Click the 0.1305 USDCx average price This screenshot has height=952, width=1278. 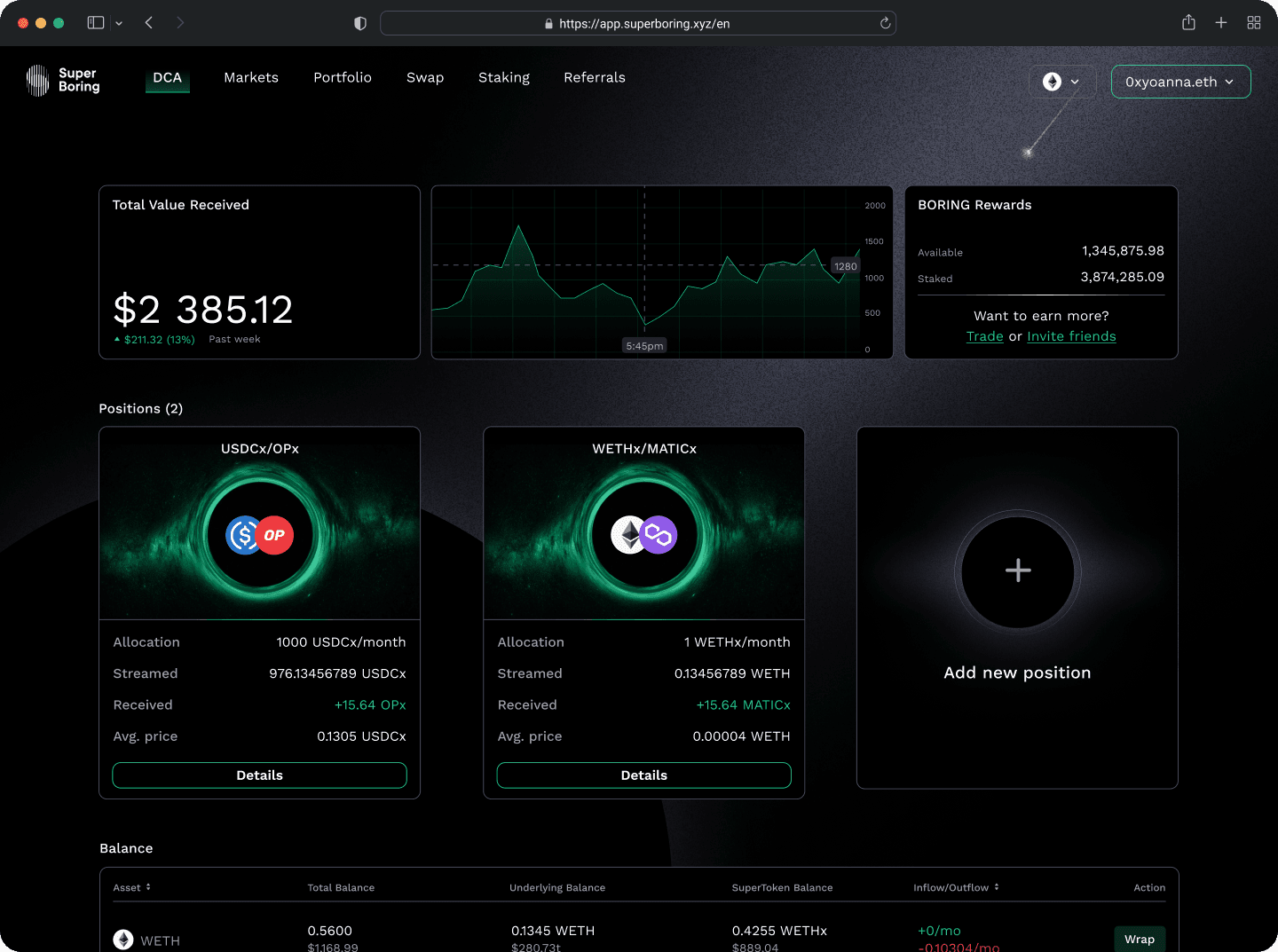(361, 736)
